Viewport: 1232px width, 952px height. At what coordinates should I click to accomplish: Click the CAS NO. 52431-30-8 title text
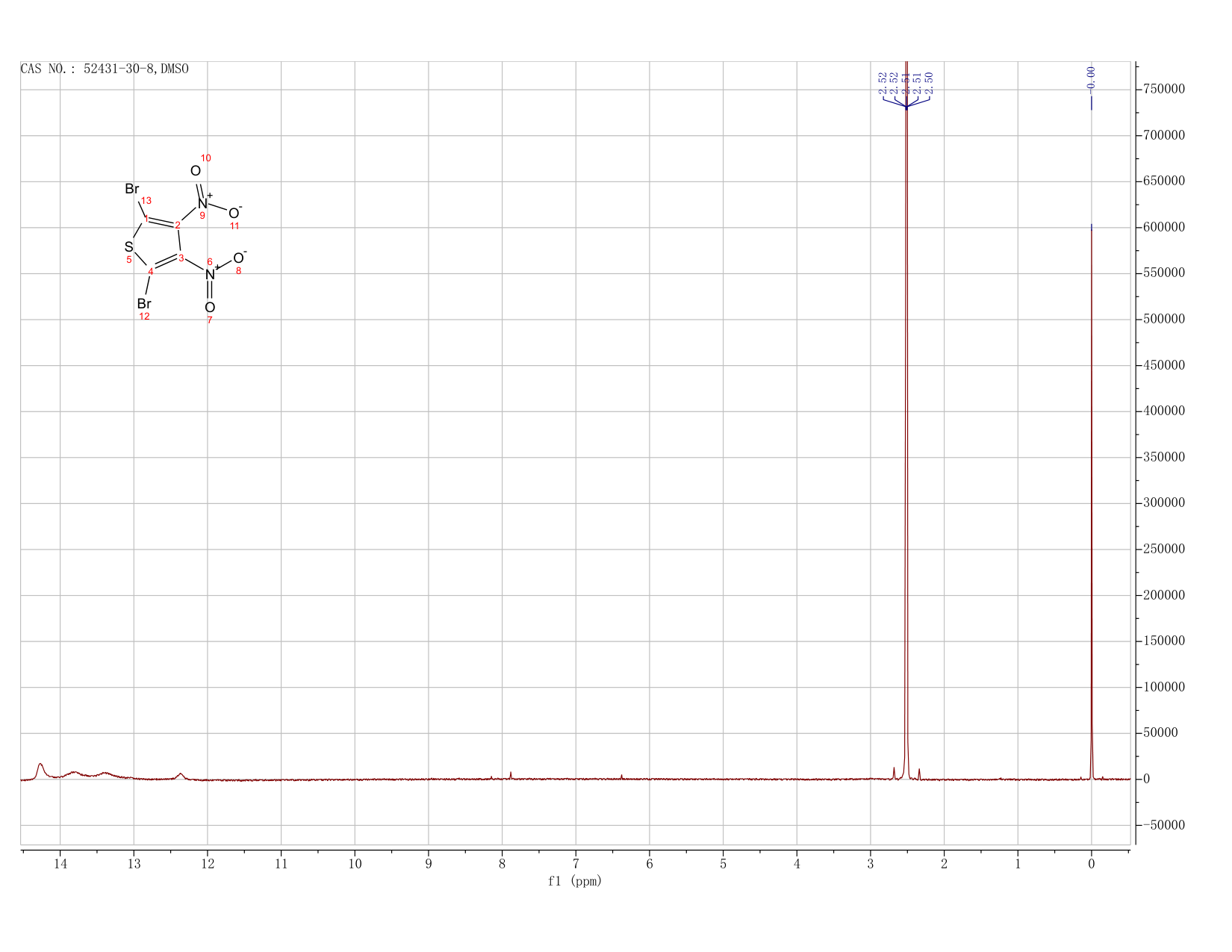105,69
